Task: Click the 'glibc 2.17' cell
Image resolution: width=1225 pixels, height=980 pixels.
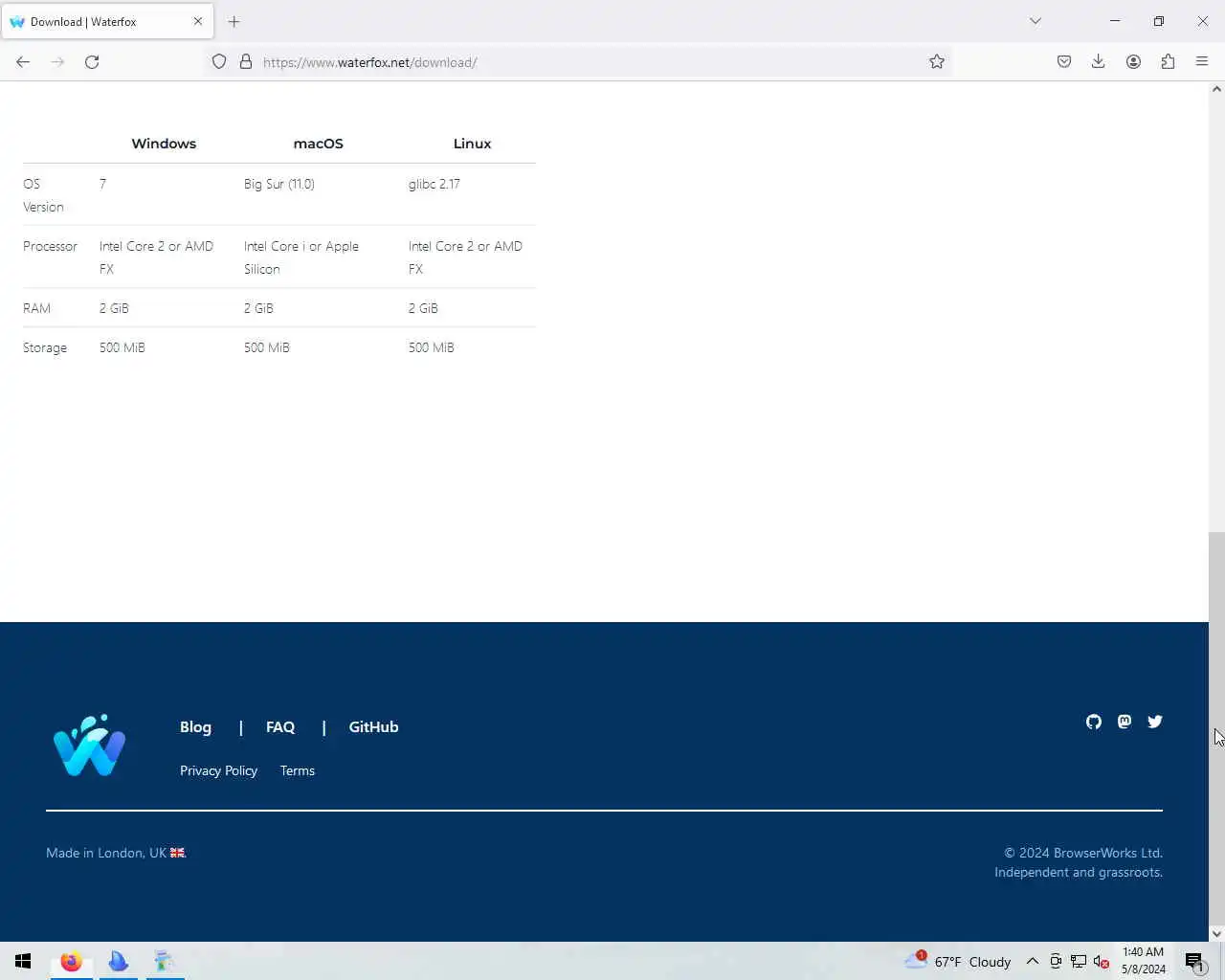Action: (434, 184)
